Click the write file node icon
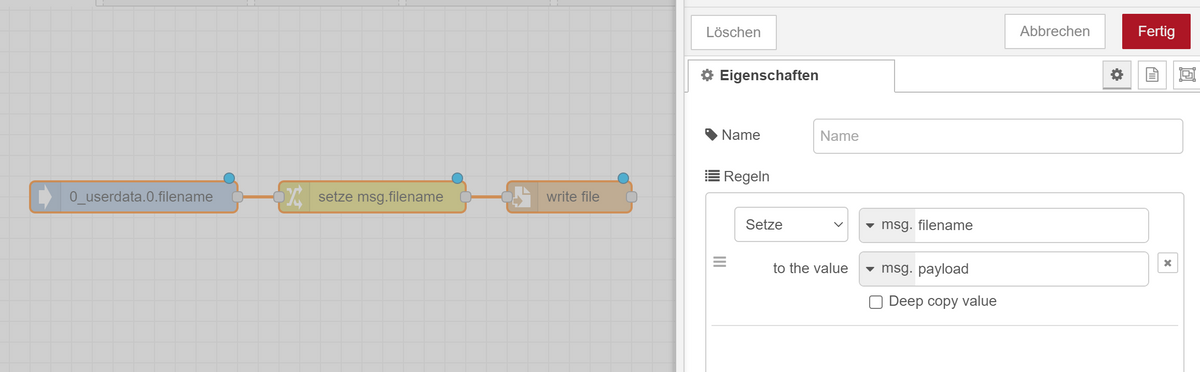 pyautogui.click(x=523, y=197)
